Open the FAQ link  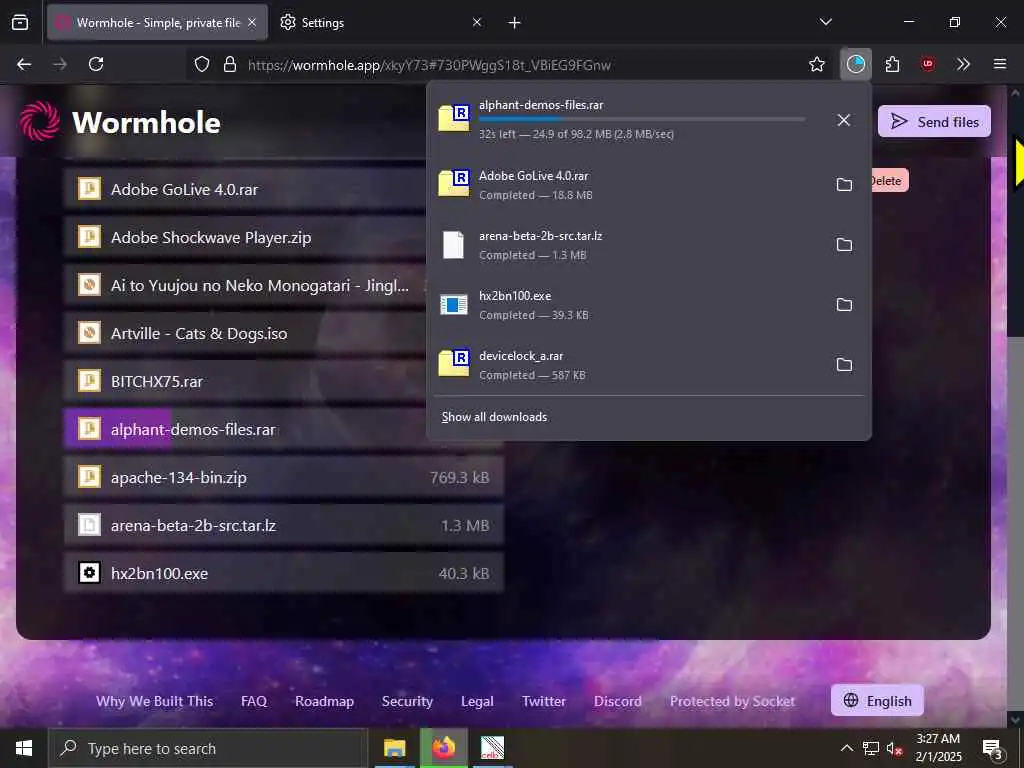[254, 701]
